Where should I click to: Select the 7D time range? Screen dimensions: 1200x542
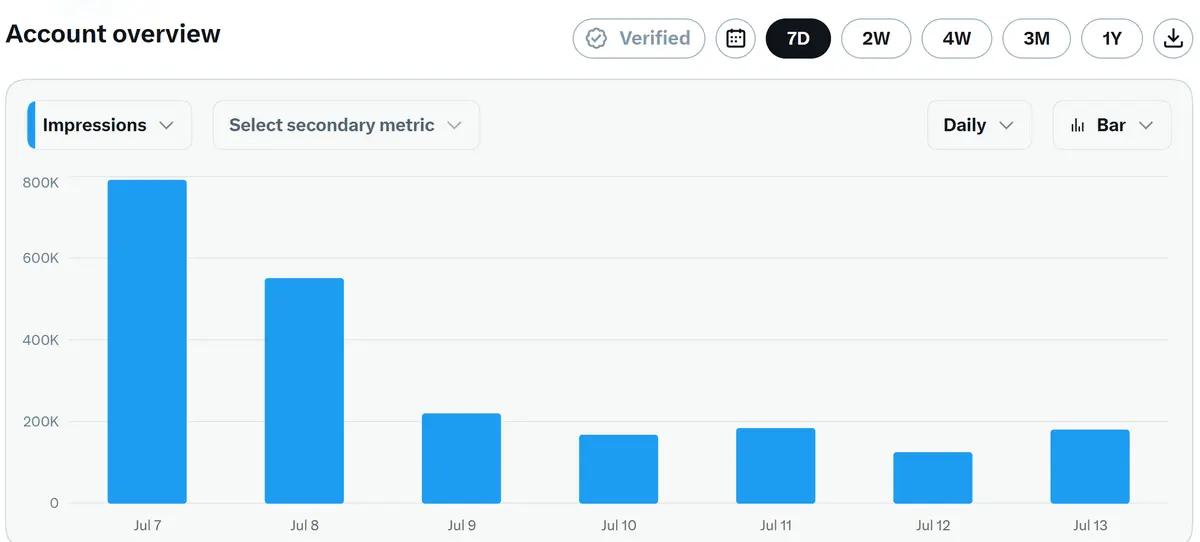[798, 39]
